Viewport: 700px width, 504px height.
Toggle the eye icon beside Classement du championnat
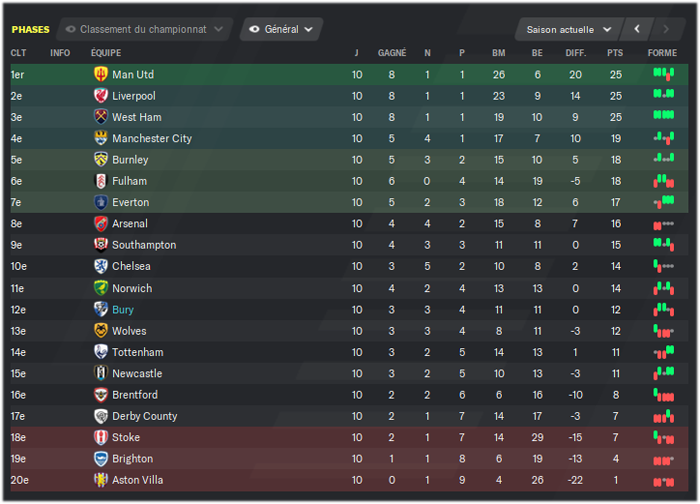click(x=71, y=29)
